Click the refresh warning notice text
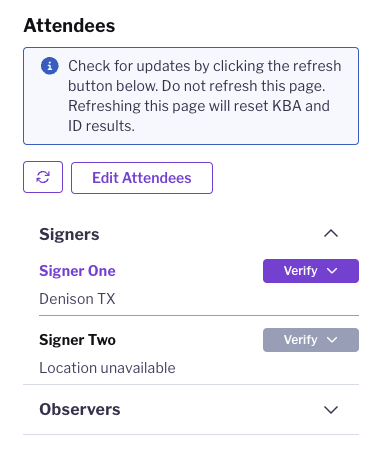The width and height of the screenshot is (380, 449). 205,96
